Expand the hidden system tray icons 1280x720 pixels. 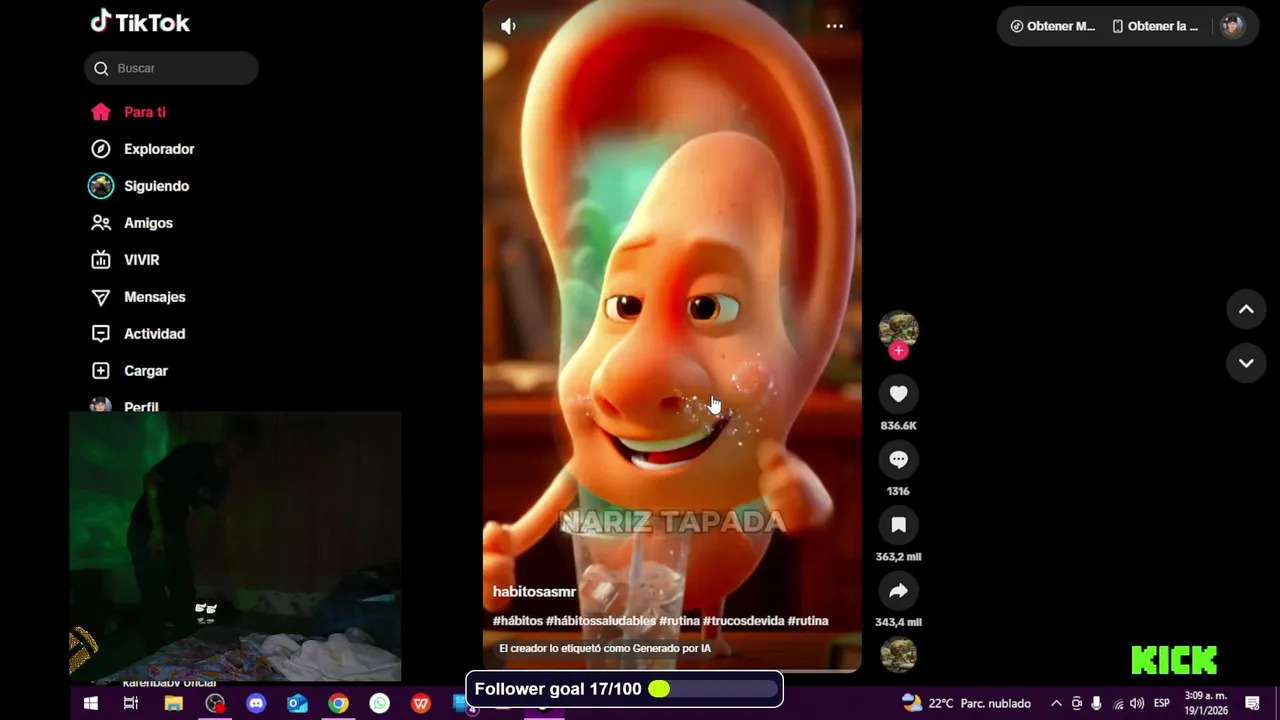click(x=1056, y=704)
